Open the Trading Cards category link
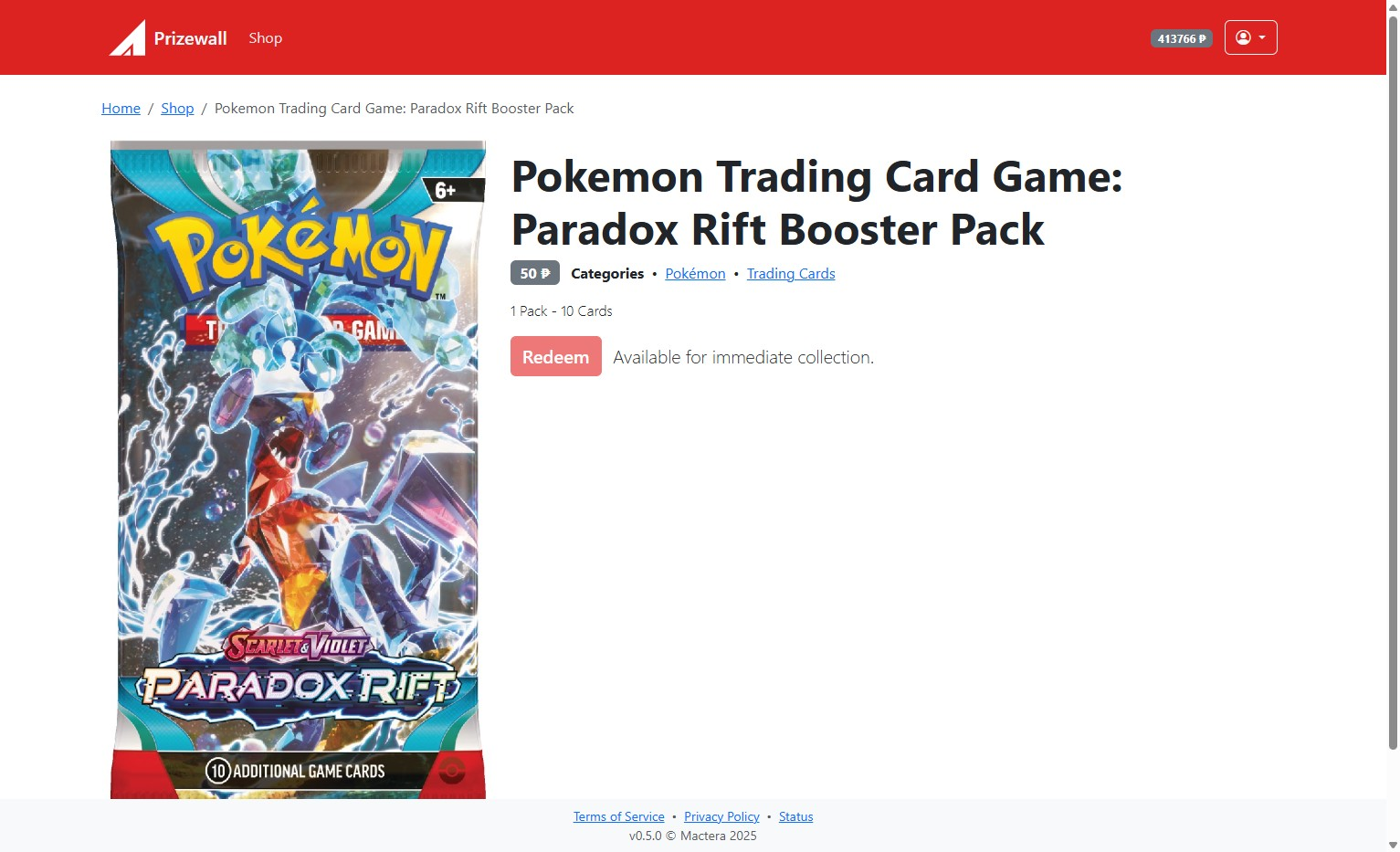This screenshot has height=852, width=1400. [x=791, y=274]
